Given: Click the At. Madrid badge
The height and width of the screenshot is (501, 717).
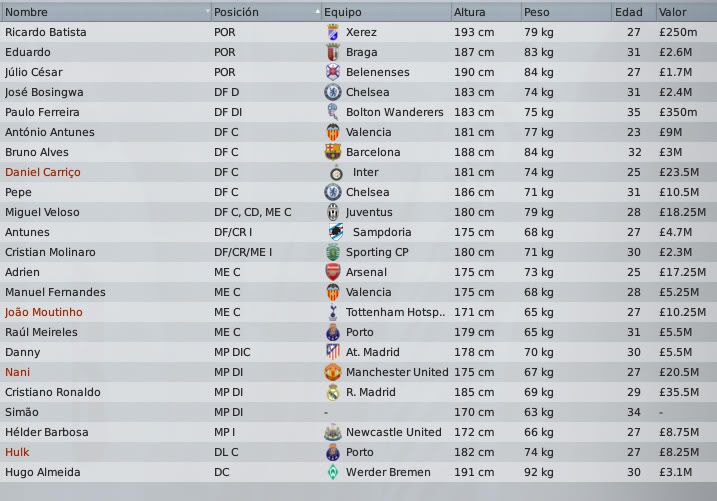Looking at the screenshot, I should point(333,352).
